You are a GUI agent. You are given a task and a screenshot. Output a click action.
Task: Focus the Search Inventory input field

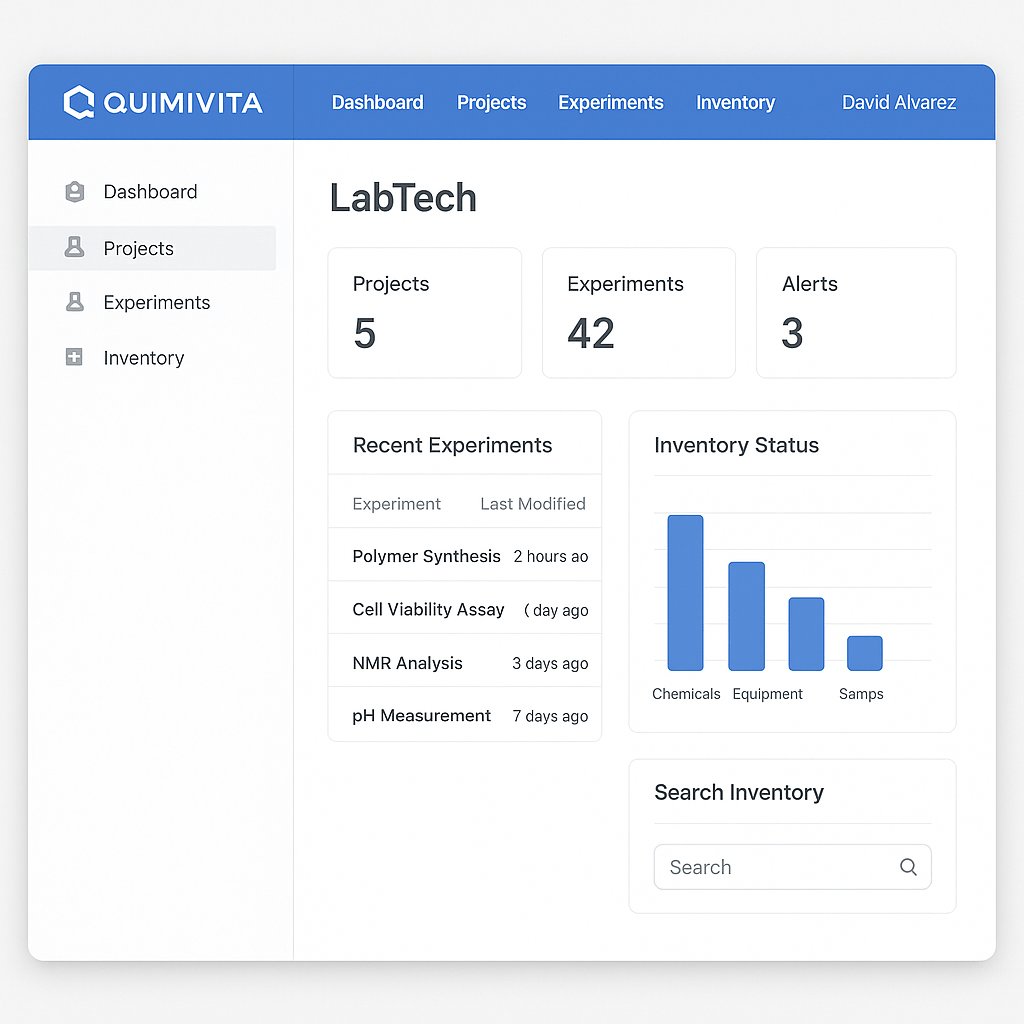[775, 867]
